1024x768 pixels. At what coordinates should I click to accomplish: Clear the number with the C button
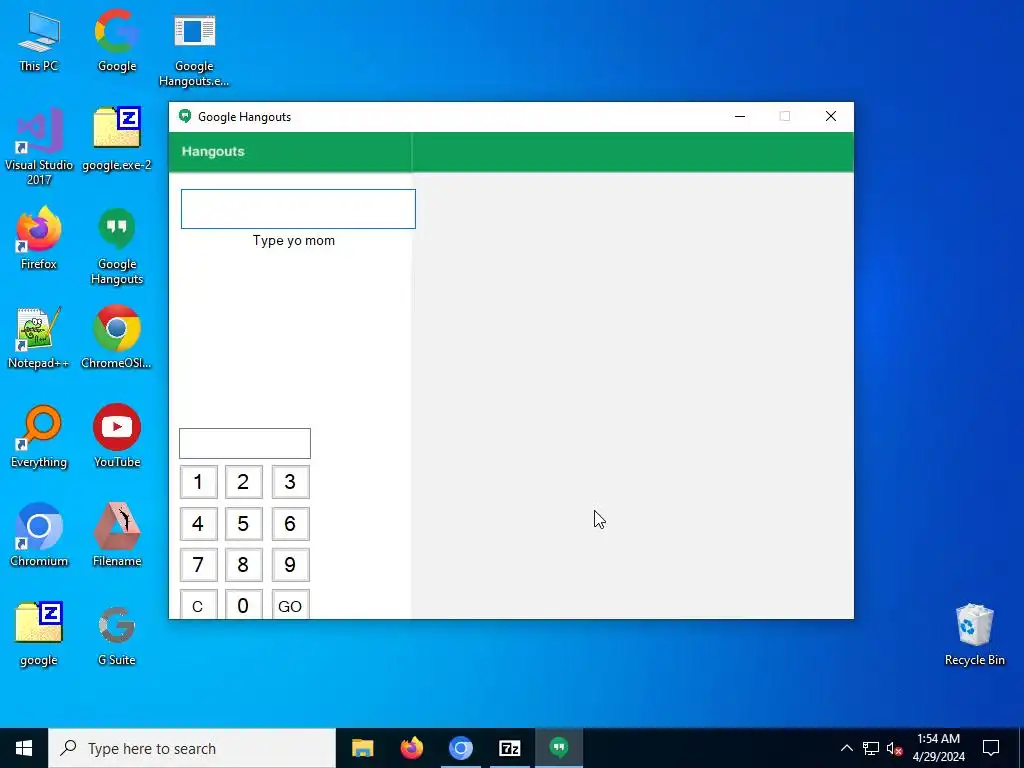(x=199, y=605)
